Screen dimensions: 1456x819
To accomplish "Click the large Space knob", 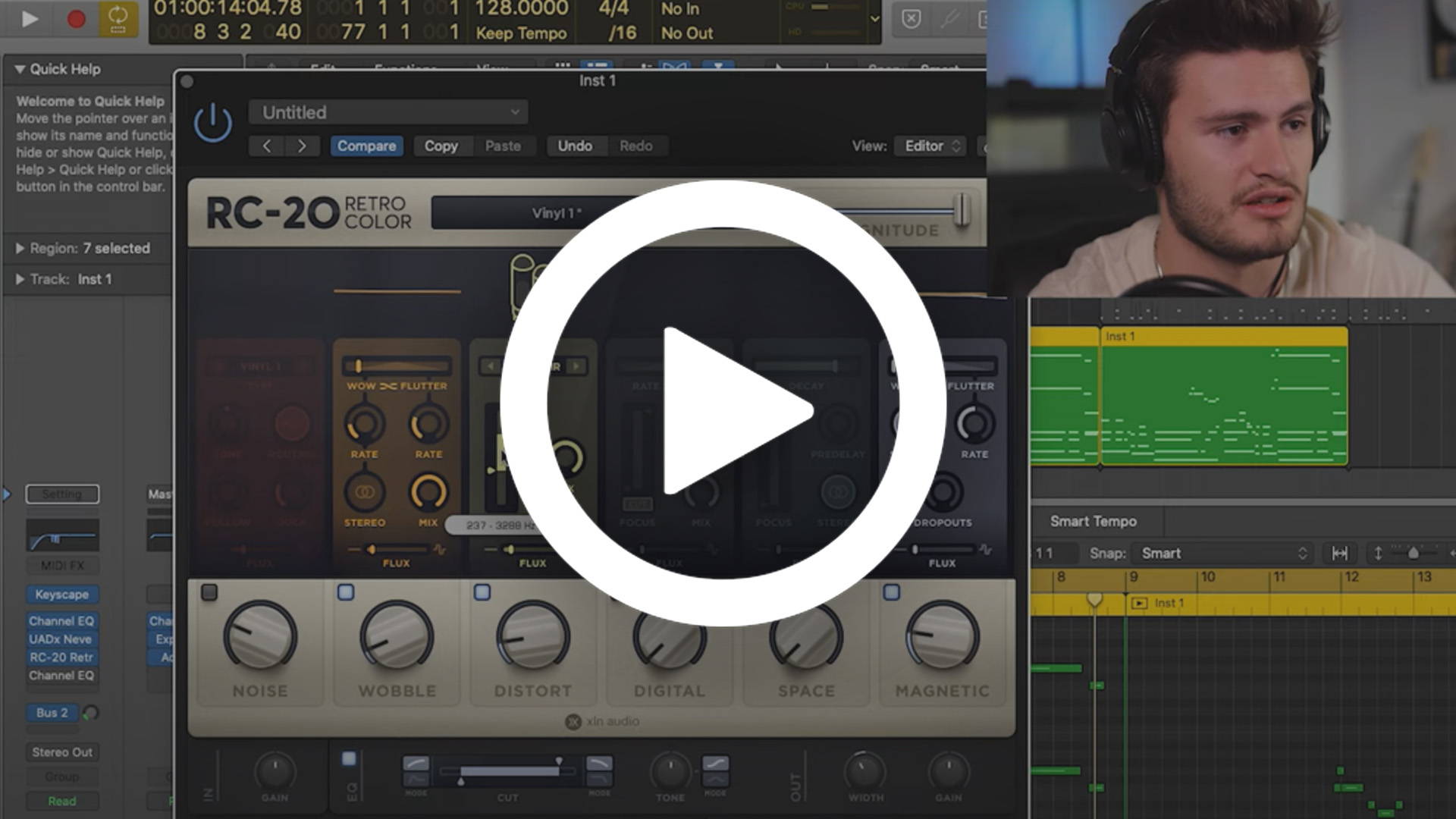I will pos(806,637).
